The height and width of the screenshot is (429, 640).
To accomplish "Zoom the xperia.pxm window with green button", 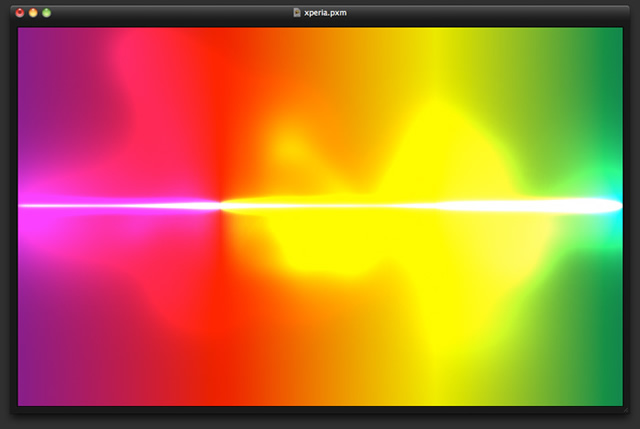I will 47,13.
